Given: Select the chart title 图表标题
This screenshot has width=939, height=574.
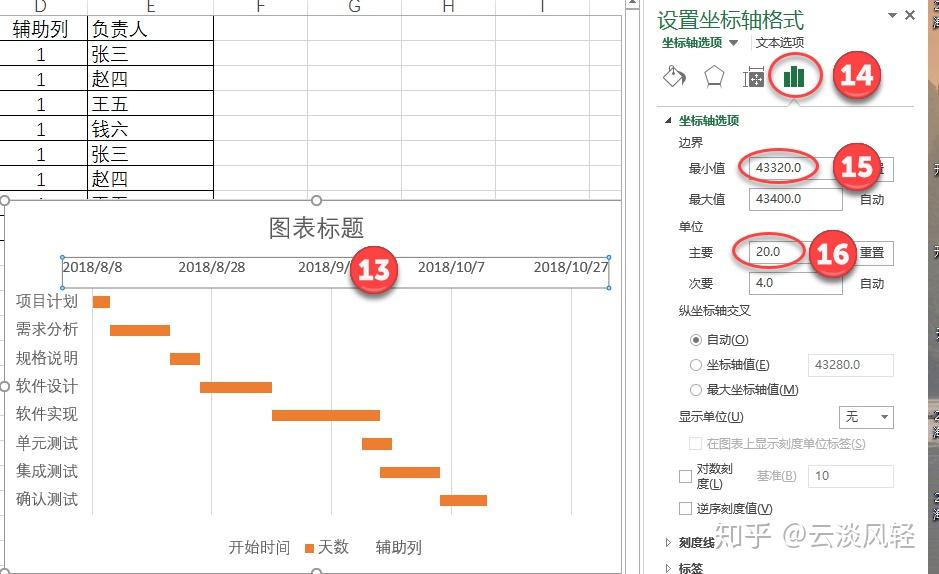Looking at the screenshot, I should click(x=316, y=228).
